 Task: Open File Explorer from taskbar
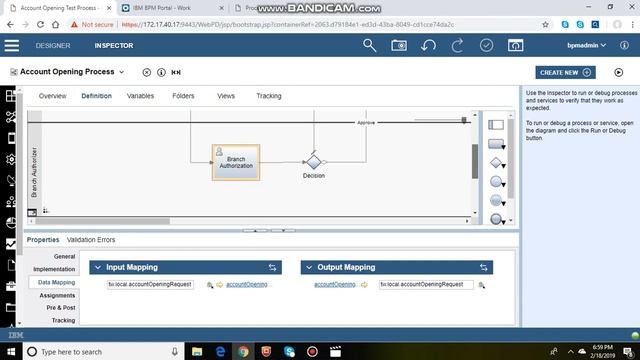point(197,351)
